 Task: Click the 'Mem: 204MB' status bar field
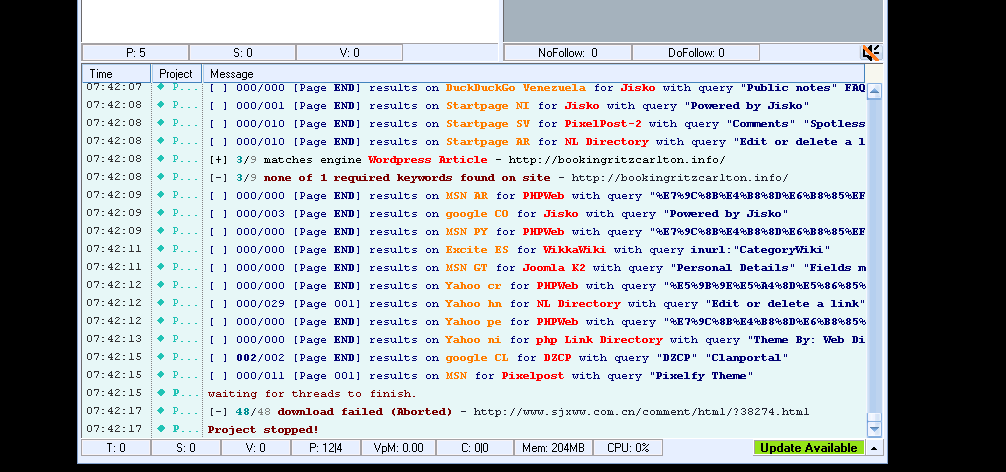click(x=554, y=448)
